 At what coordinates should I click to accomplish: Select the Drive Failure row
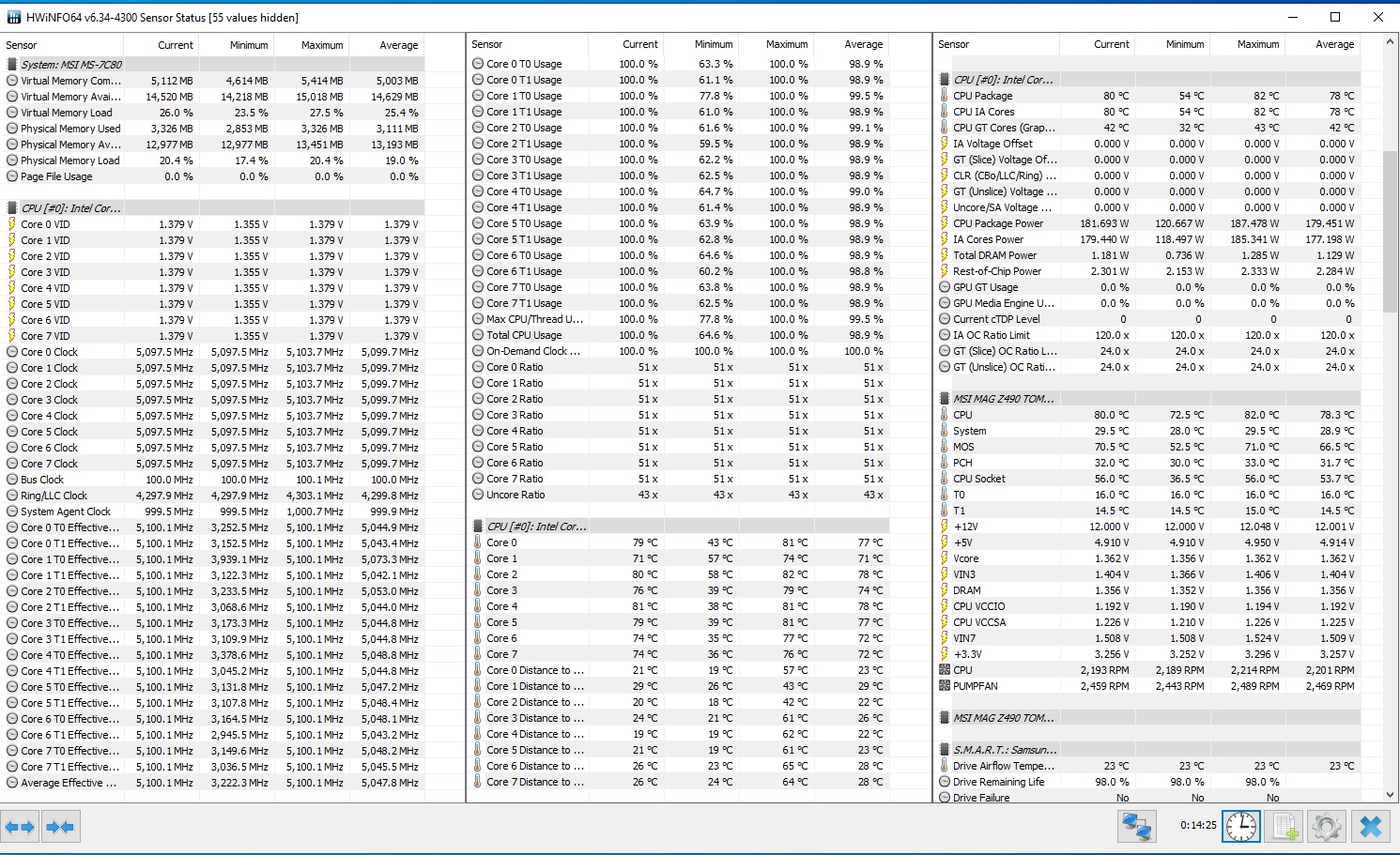pyautogui.click(x=1149, y=798)
